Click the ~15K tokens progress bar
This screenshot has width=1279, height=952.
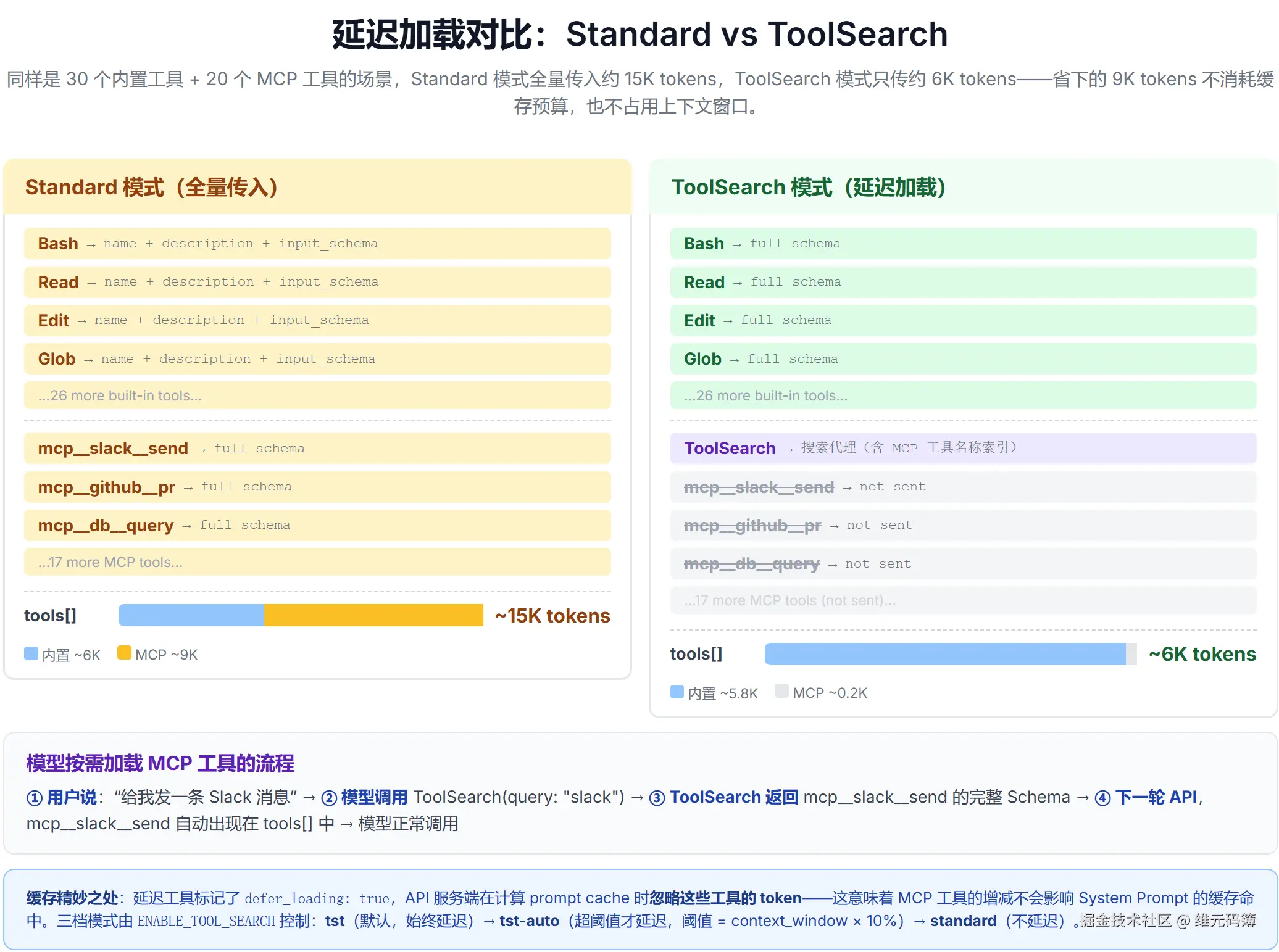[301, 615]
